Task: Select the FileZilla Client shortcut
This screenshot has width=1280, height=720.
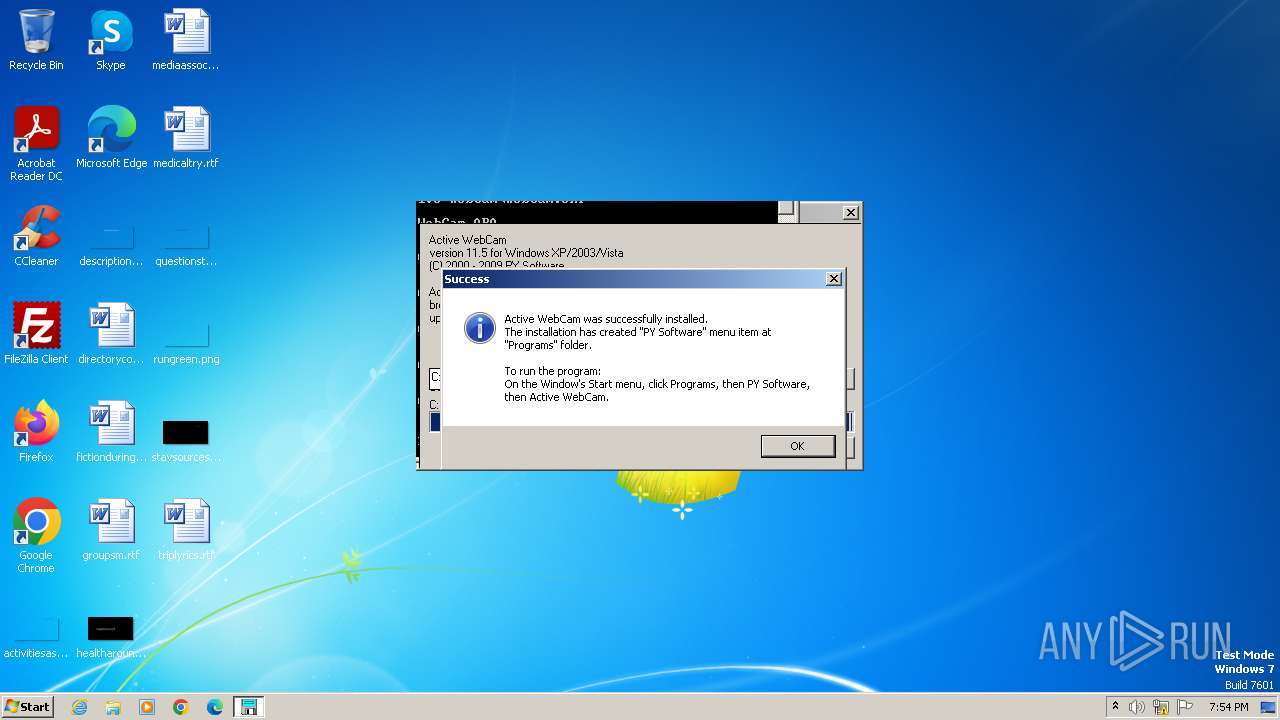Action: (36, 334)
